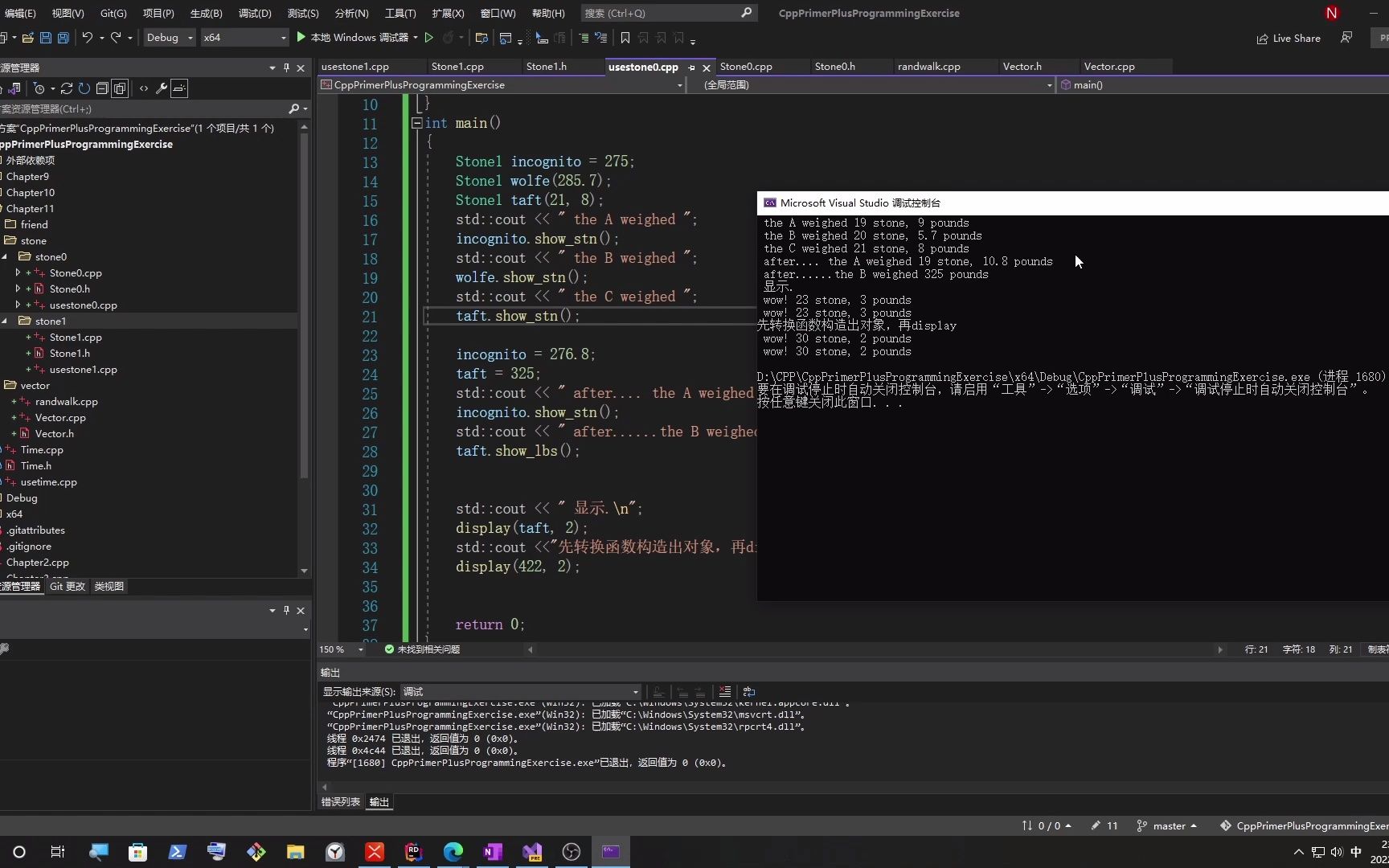
Task: Toggle a bookmark on the current line
Action: tap(625, 38)
